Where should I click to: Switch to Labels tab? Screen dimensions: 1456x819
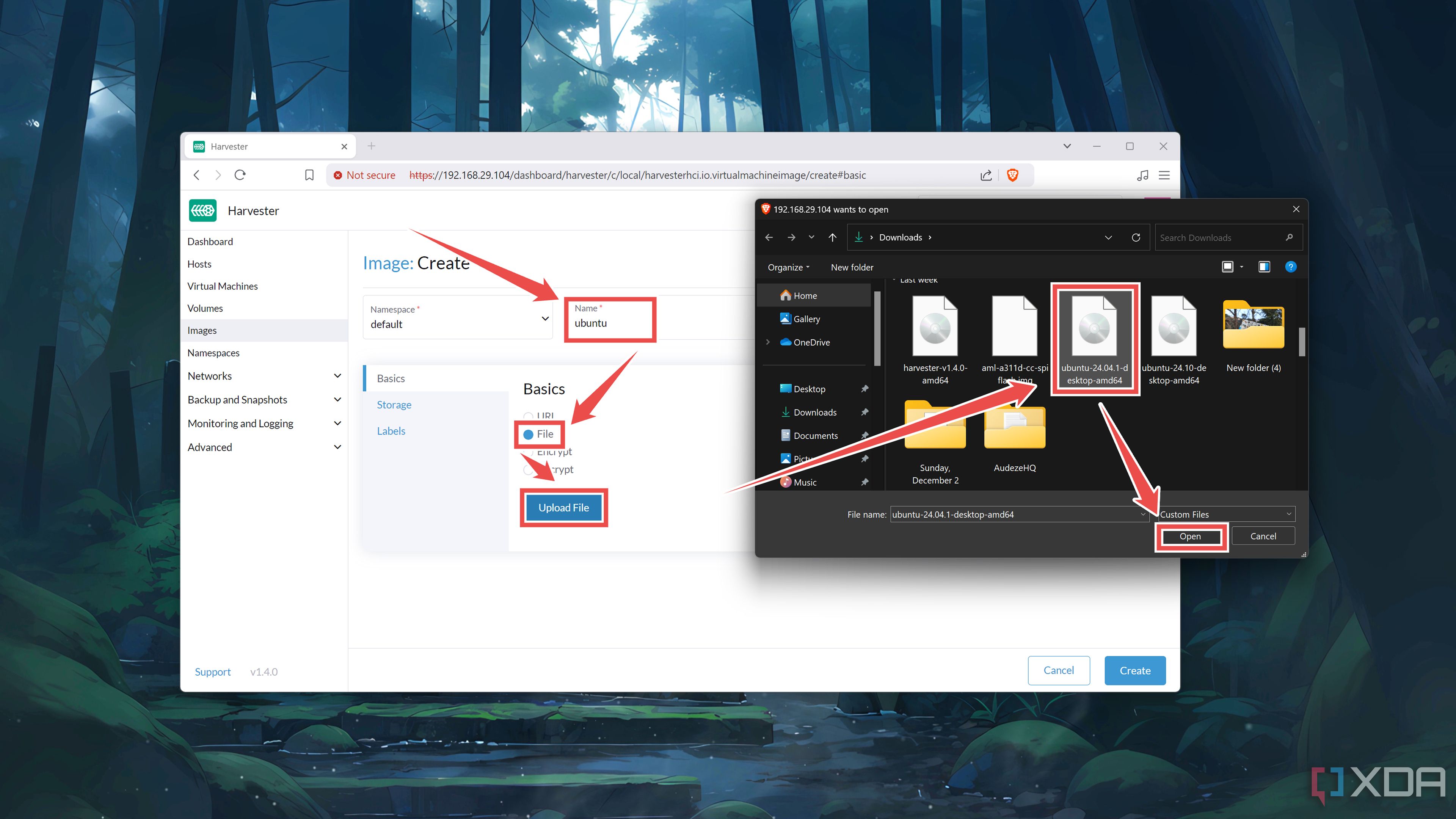tap(391, 431)
